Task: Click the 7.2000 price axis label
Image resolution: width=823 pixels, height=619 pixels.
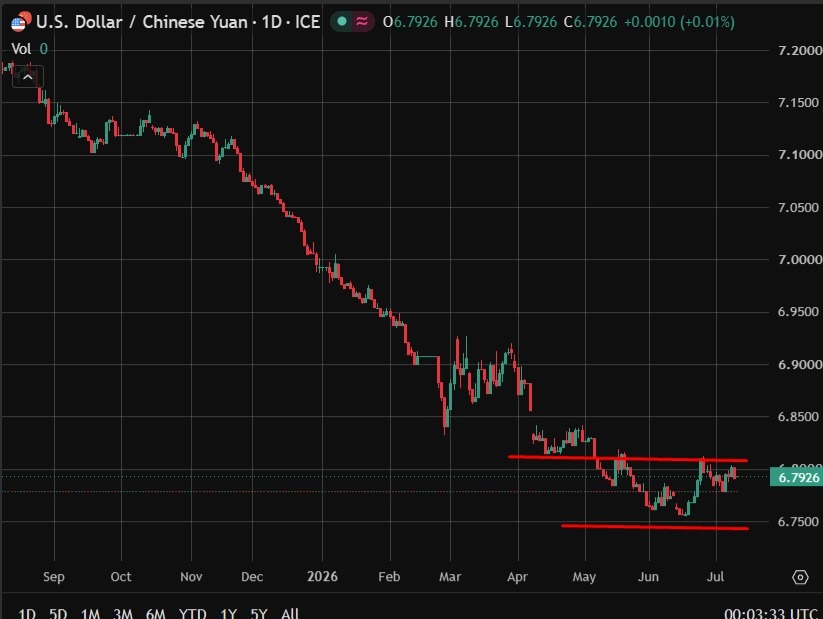Action: [x=799, y=50]
